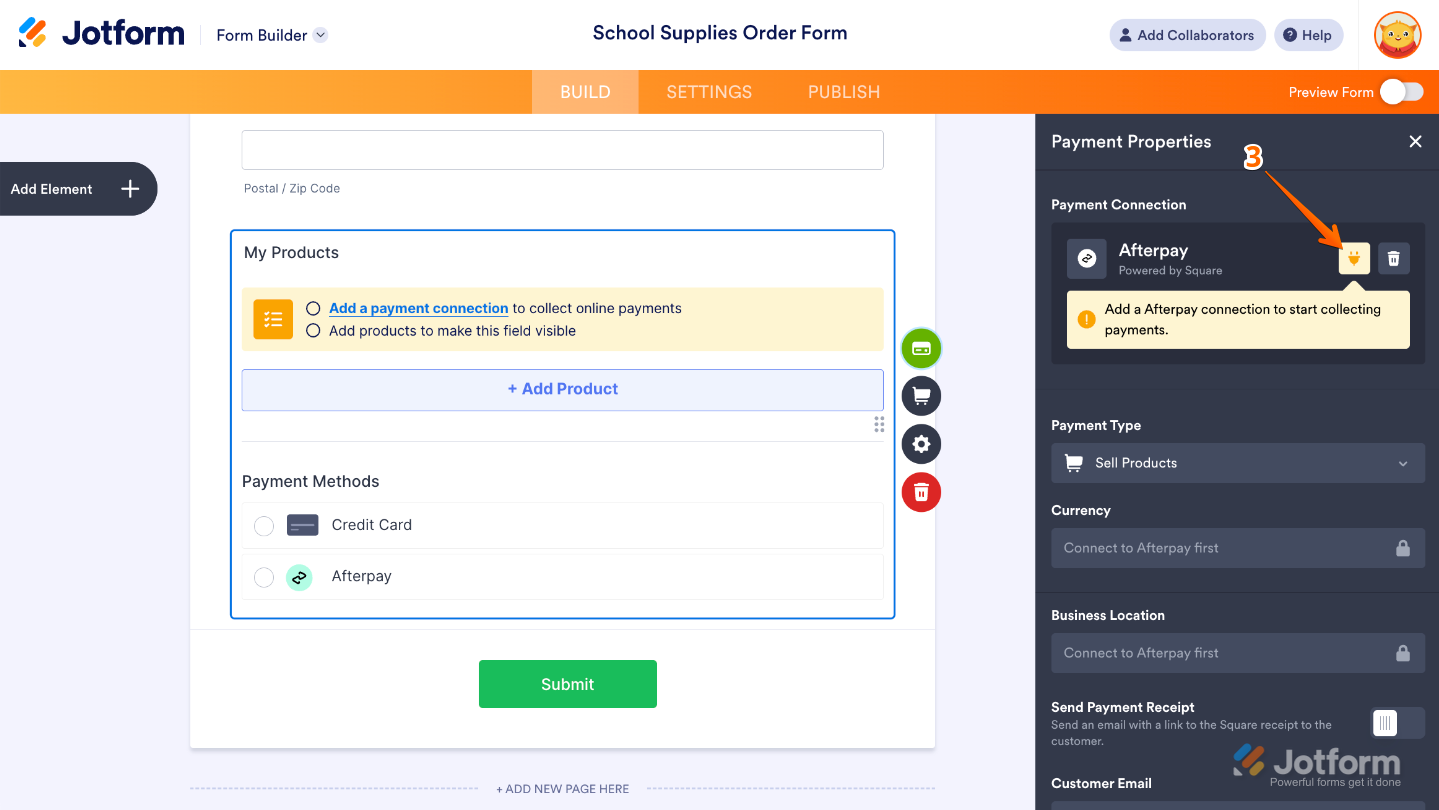Expand the Add Element panel
Screen dimensions: 1439x810
129,189
